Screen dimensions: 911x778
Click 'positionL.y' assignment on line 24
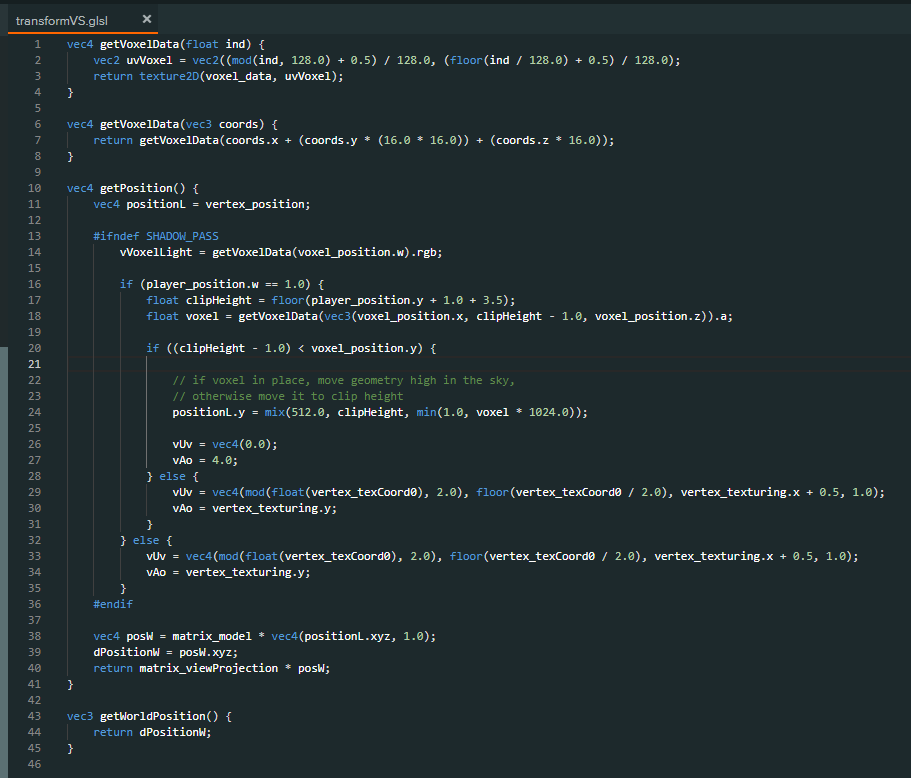[209, 413]
